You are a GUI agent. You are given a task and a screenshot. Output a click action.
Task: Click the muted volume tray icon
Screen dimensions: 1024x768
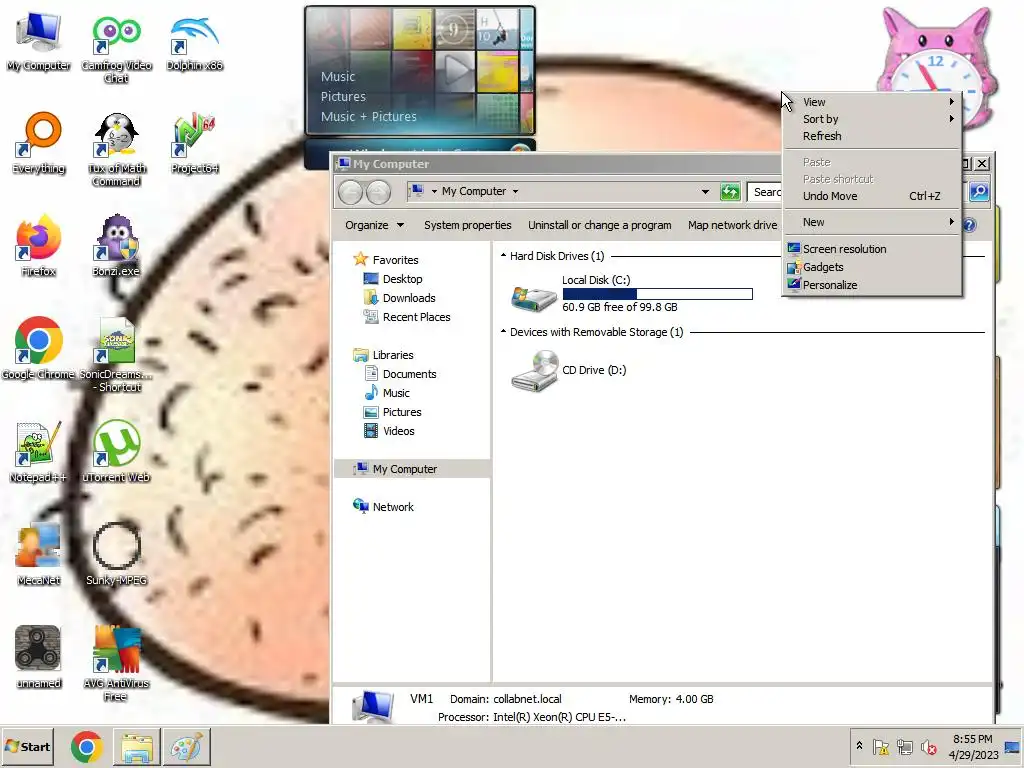(x=928, y=747)
